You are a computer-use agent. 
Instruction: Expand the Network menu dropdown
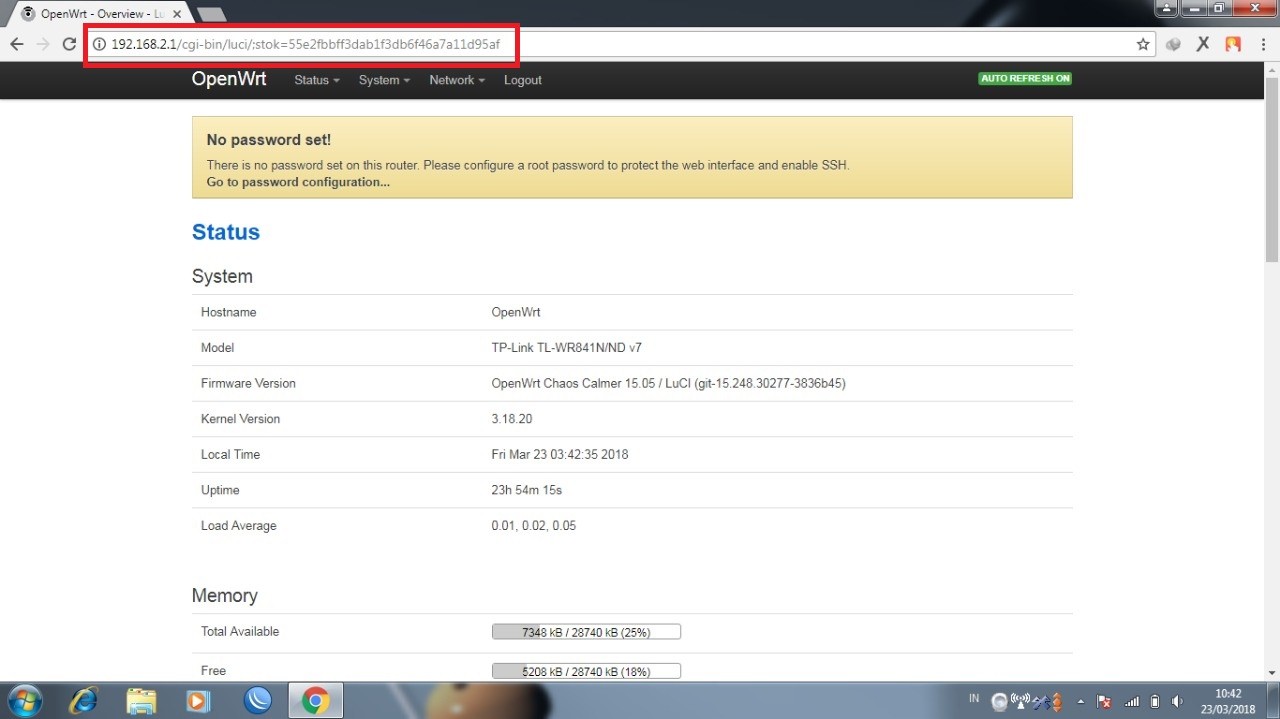(457, 80)
